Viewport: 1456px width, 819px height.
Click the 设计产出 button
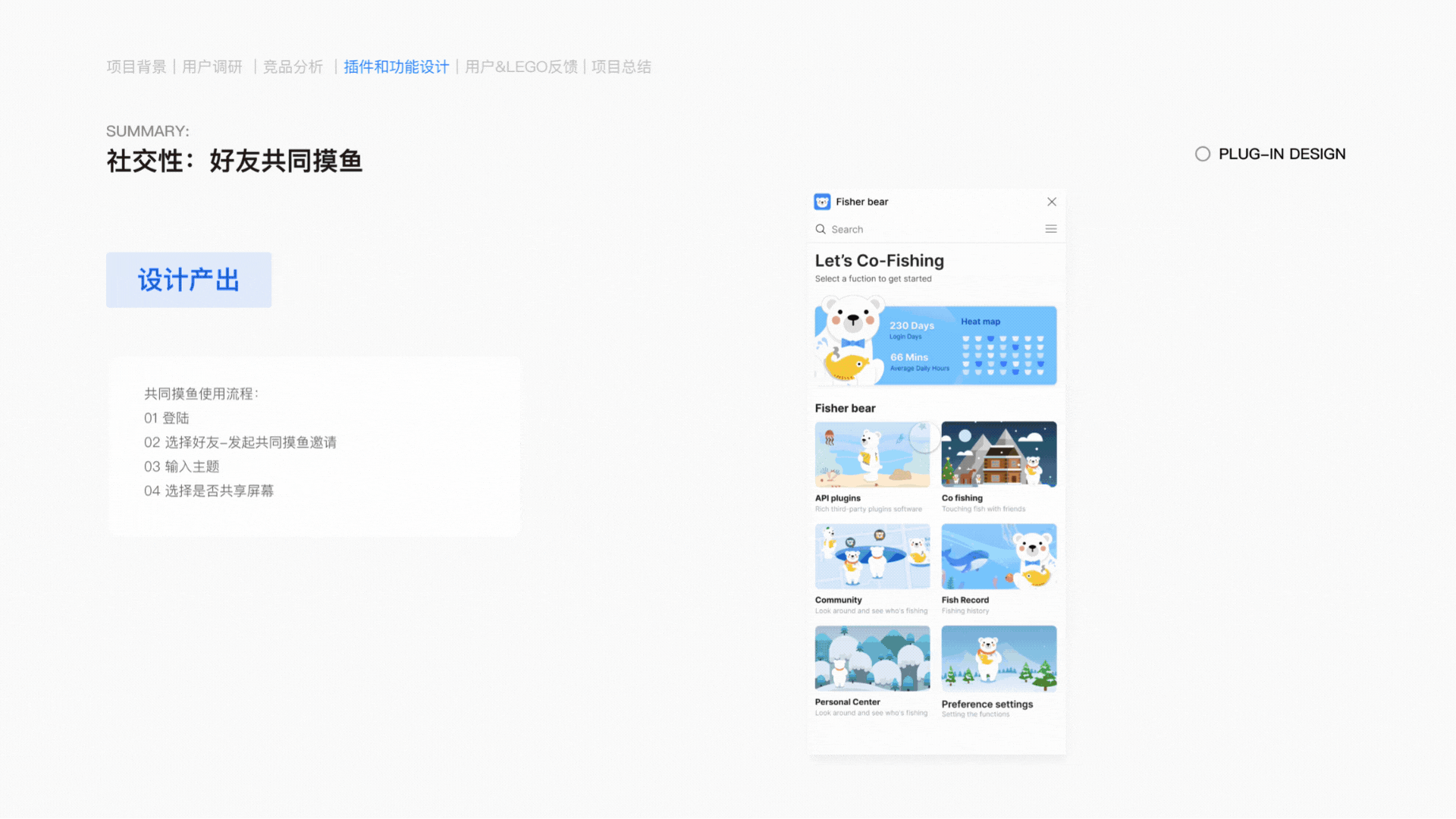(188, 279)
